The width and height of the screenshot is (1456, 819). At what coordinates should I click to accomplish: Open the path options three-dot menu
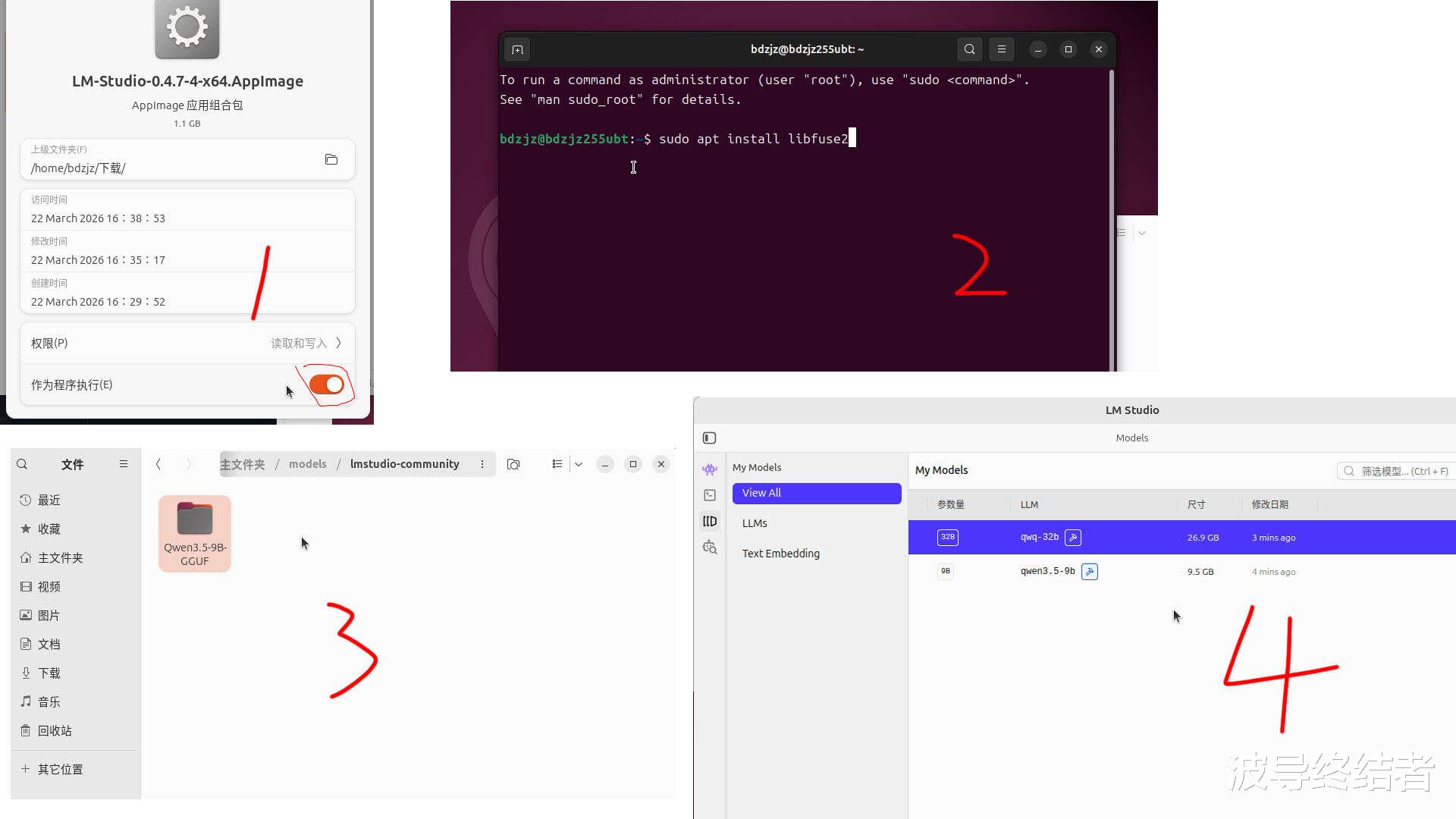482,464
